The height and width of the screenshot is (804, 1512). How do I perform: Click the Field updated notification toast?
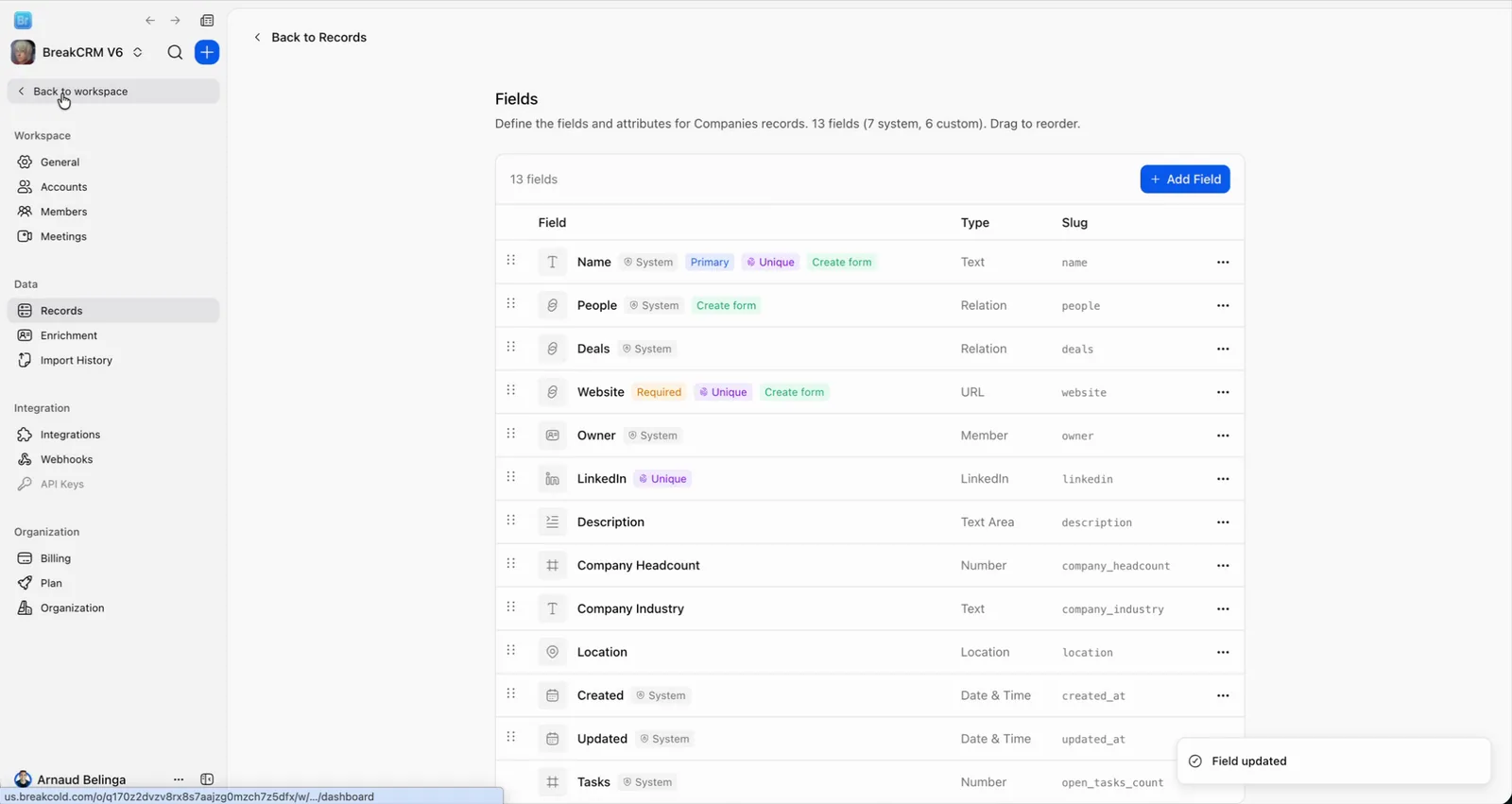click(1334, 761)
